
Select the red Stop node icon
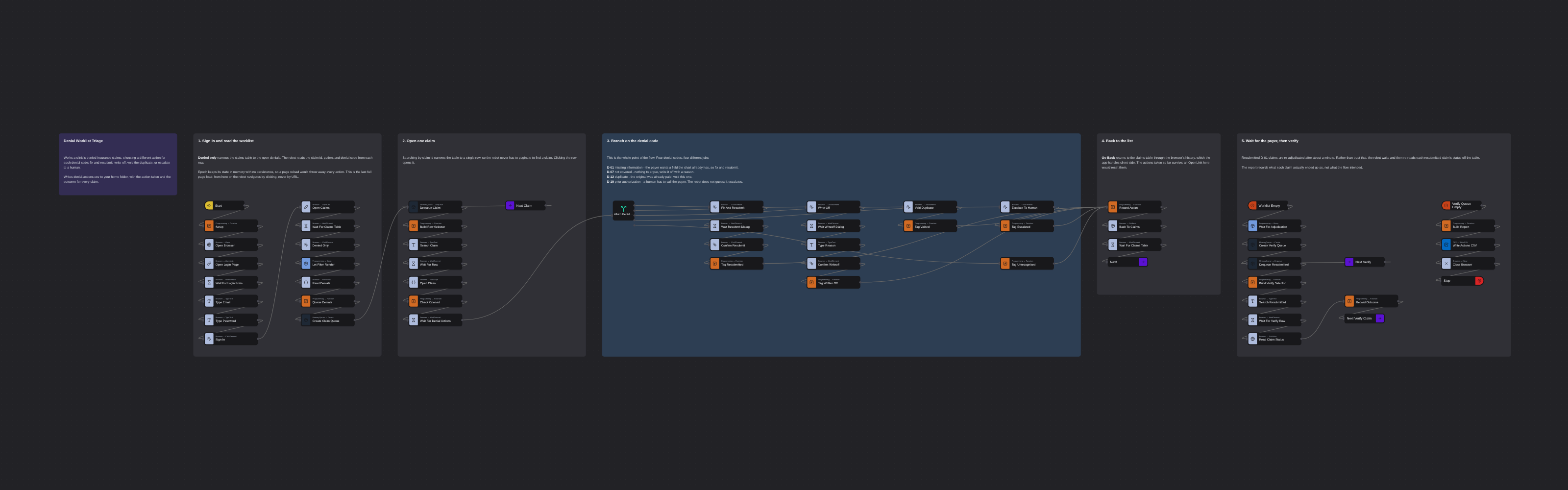coord(1479,281)
